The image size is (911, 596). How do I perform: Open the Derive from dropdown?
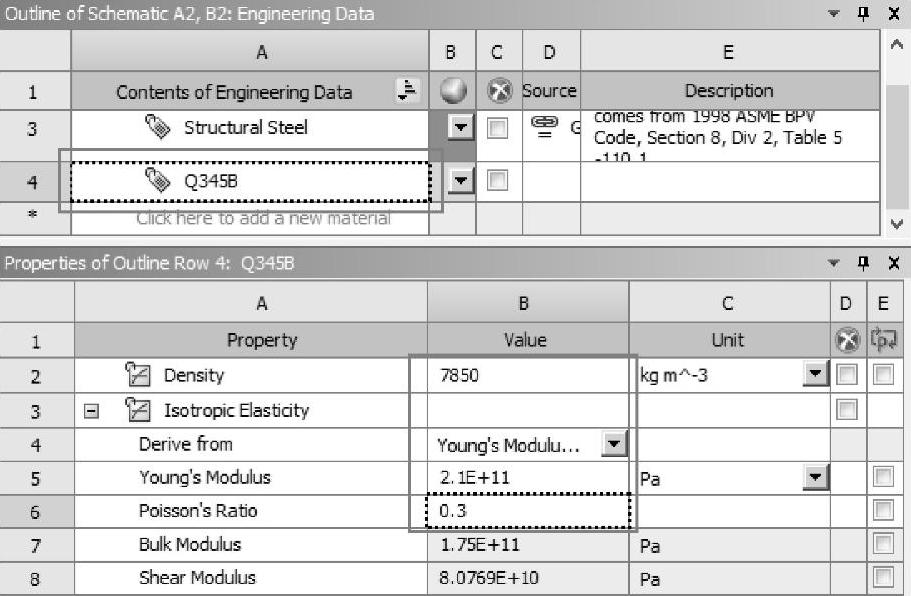(614, 444)
